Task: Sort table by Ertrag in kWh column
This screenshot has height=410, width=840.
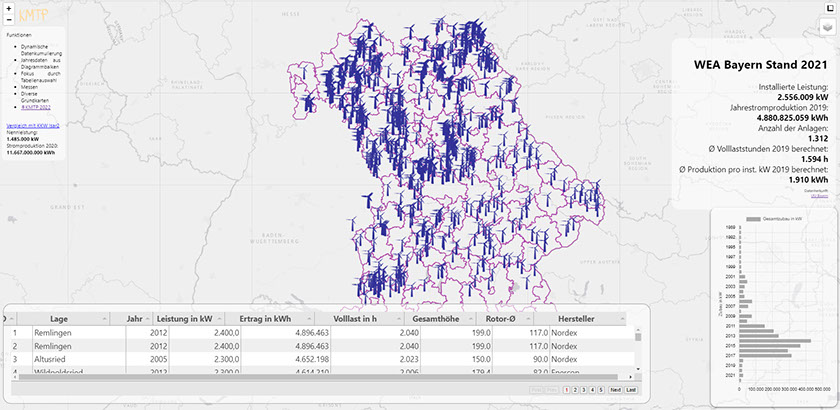Action: [x=269, y=318]
